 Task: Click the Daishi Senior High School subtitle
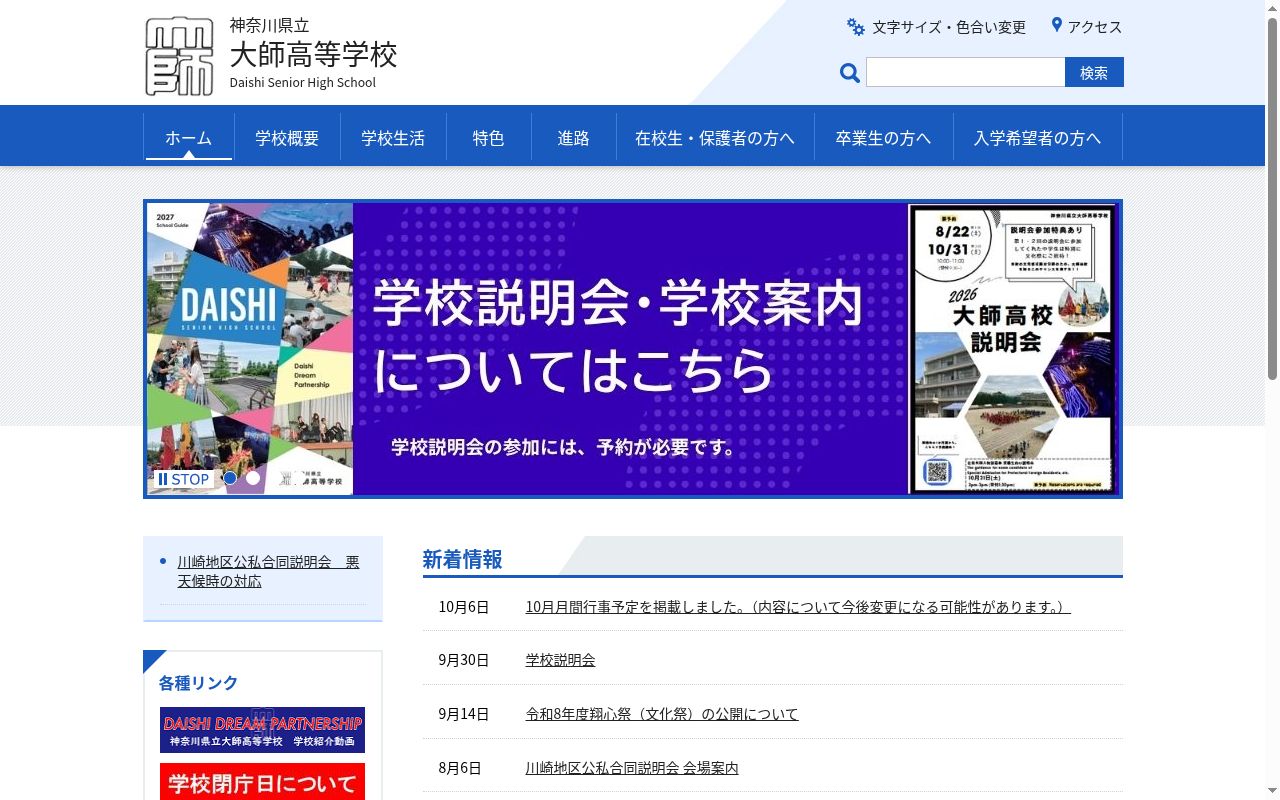coord(303,83)
